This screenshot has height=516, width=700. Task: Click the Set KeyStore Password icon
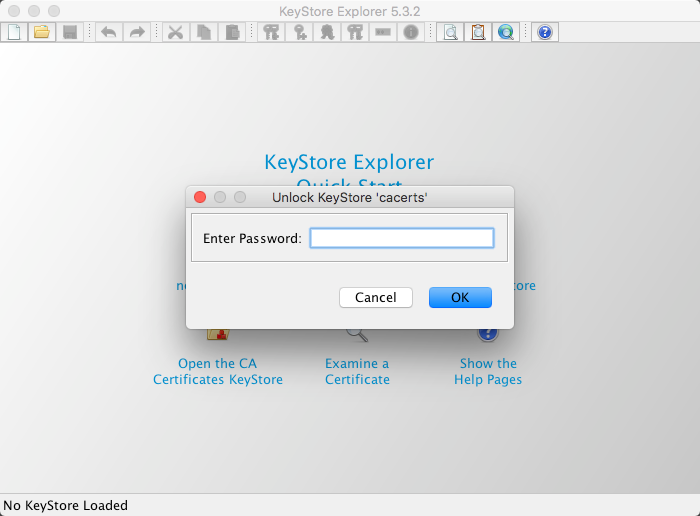(x=383, y=32)
